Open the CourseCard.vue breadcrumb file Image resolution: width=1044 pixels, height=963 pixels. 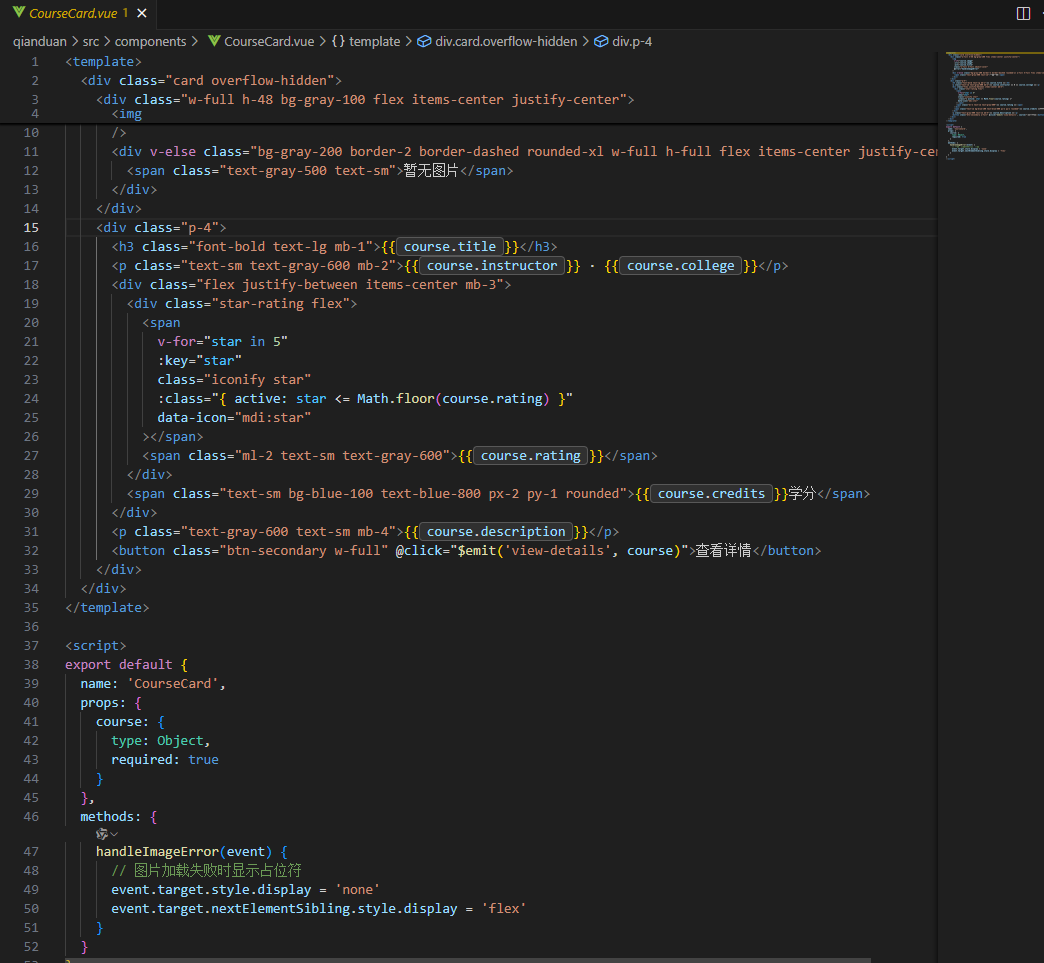[x=269, y=41]
